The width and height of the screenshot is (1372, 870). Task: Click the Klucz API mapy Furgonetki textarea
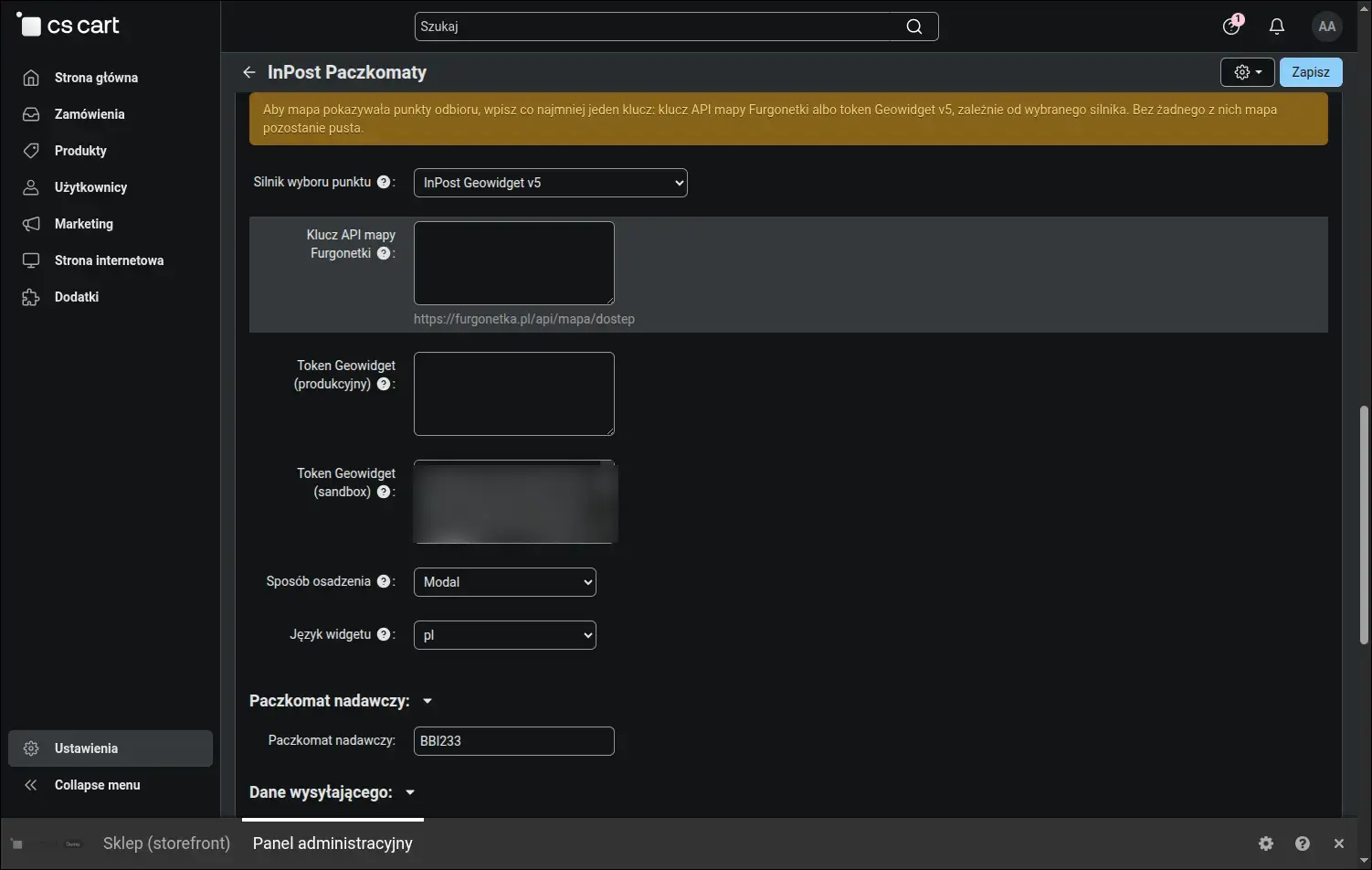(514, 263)
